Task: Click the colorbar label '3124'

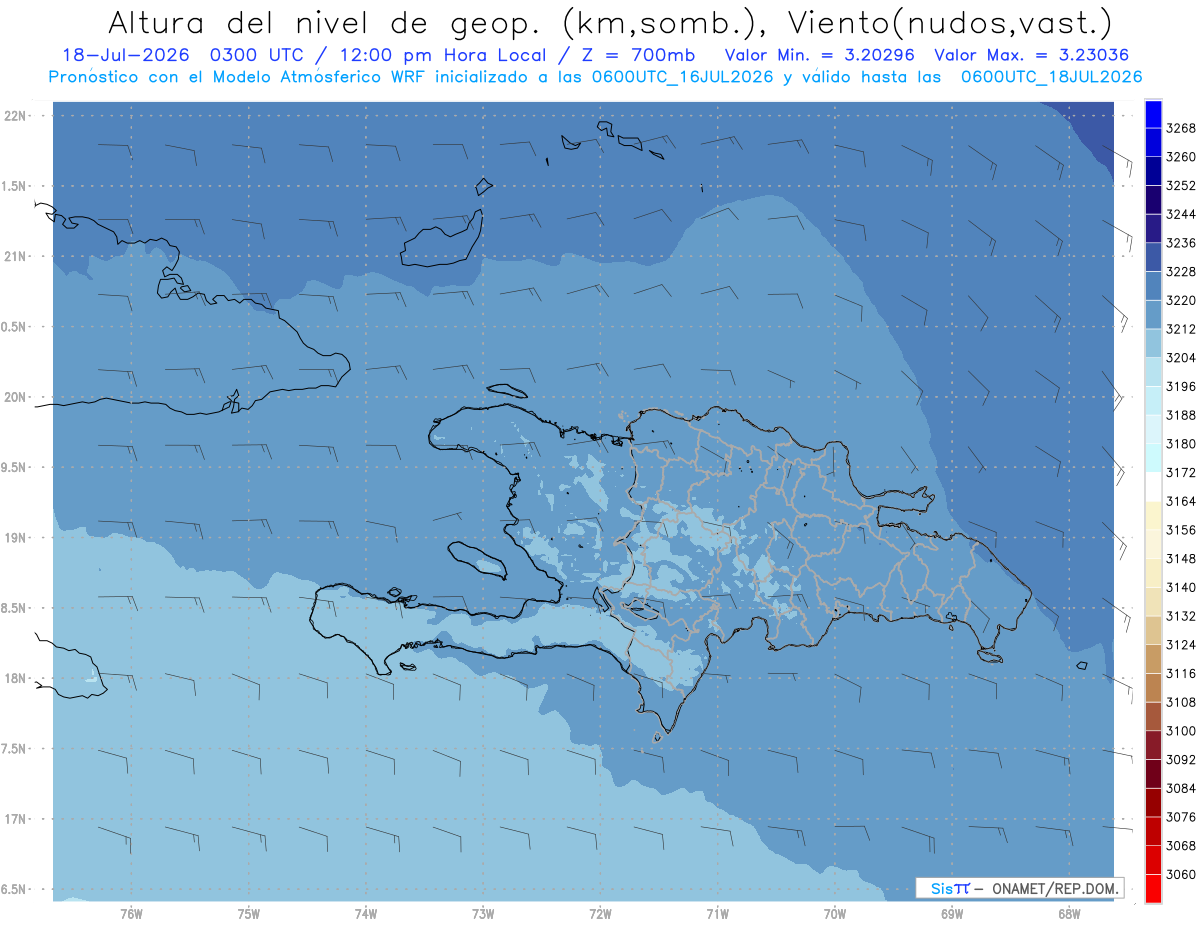Action: tap(1180, 644)
